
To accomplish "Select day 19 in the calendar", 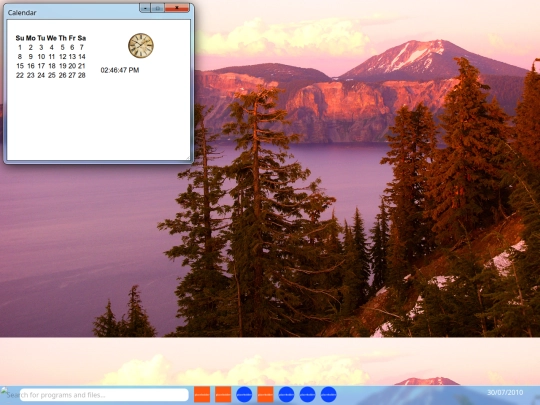I will point(63,66).
